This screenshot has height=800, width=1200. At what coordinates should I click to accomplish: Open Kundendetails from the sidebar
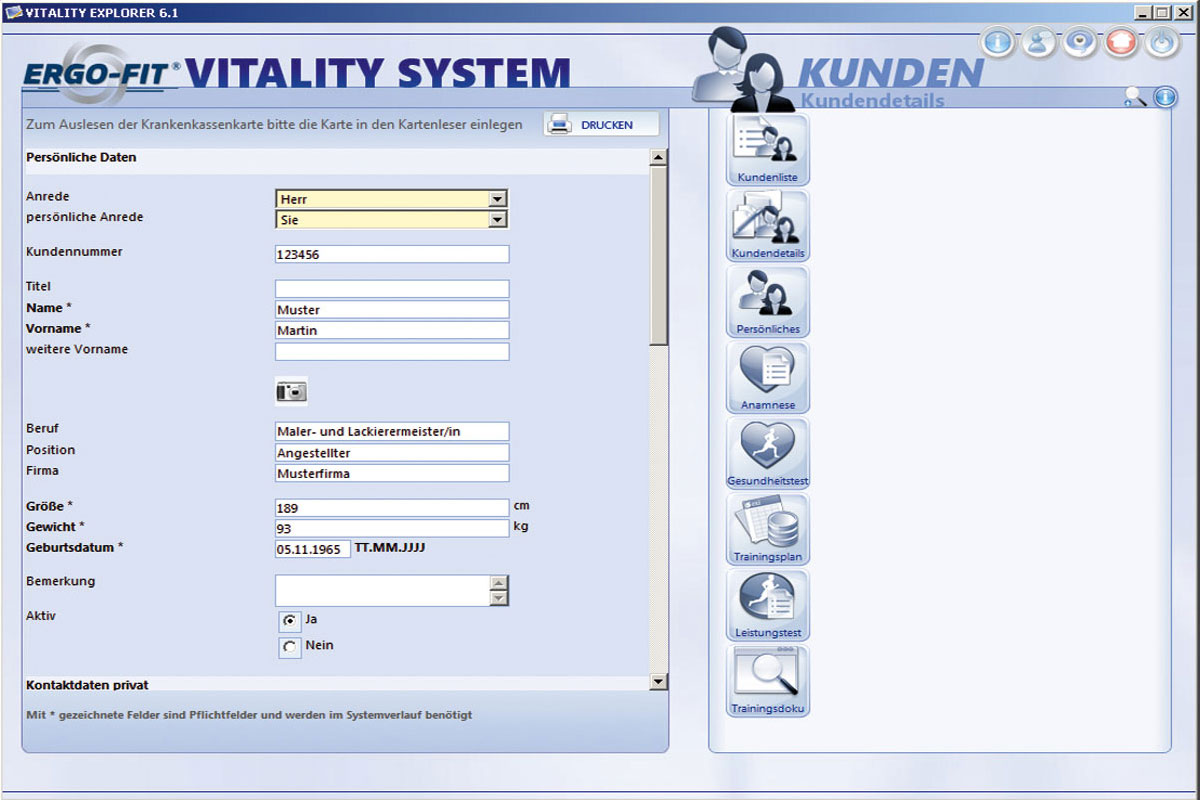click(x=768, y=226)
